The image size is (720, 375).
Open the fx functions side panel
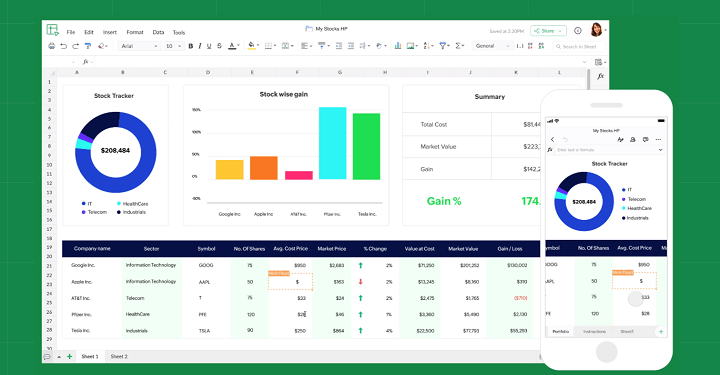[600, 76]
